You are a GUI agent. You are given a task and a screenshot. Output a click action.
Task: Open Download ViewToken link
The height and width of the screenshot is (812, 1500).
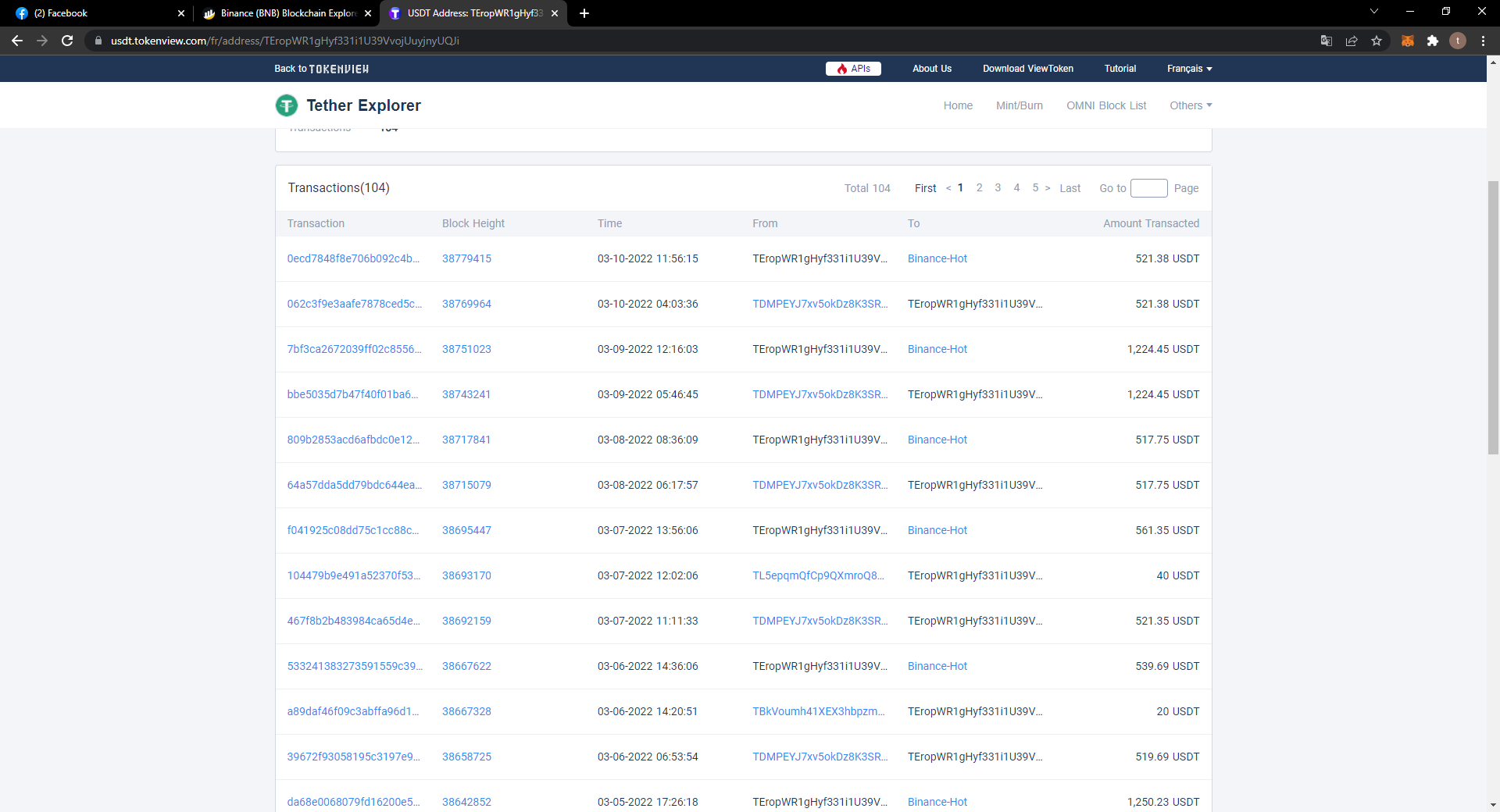pos(1028,69)
